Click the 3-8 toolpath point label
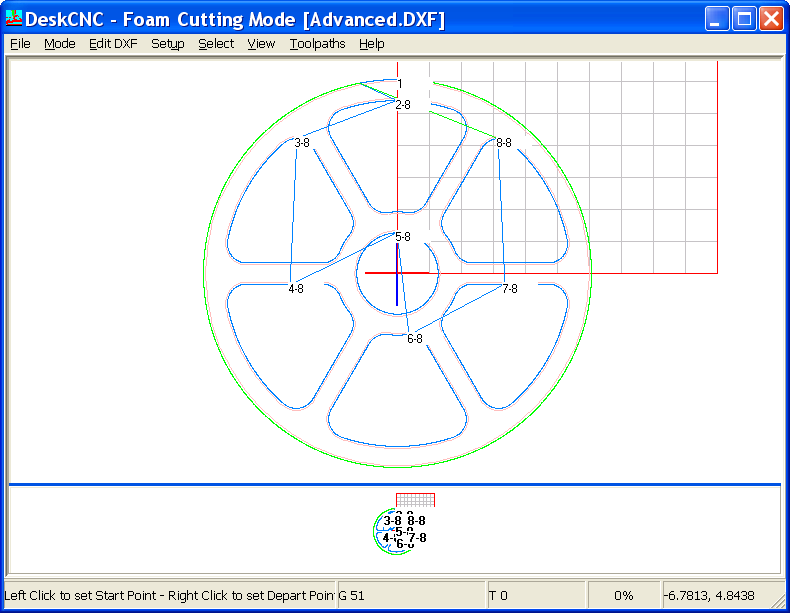 click(x=302, y=143)
